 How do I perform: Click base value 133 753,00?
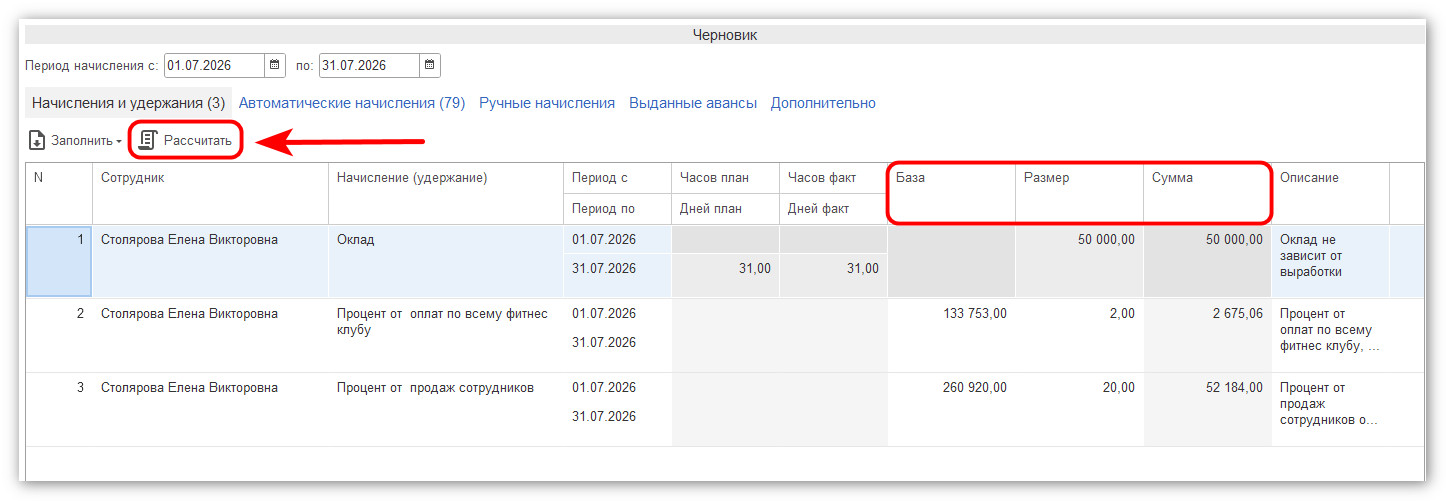[951, 335]
